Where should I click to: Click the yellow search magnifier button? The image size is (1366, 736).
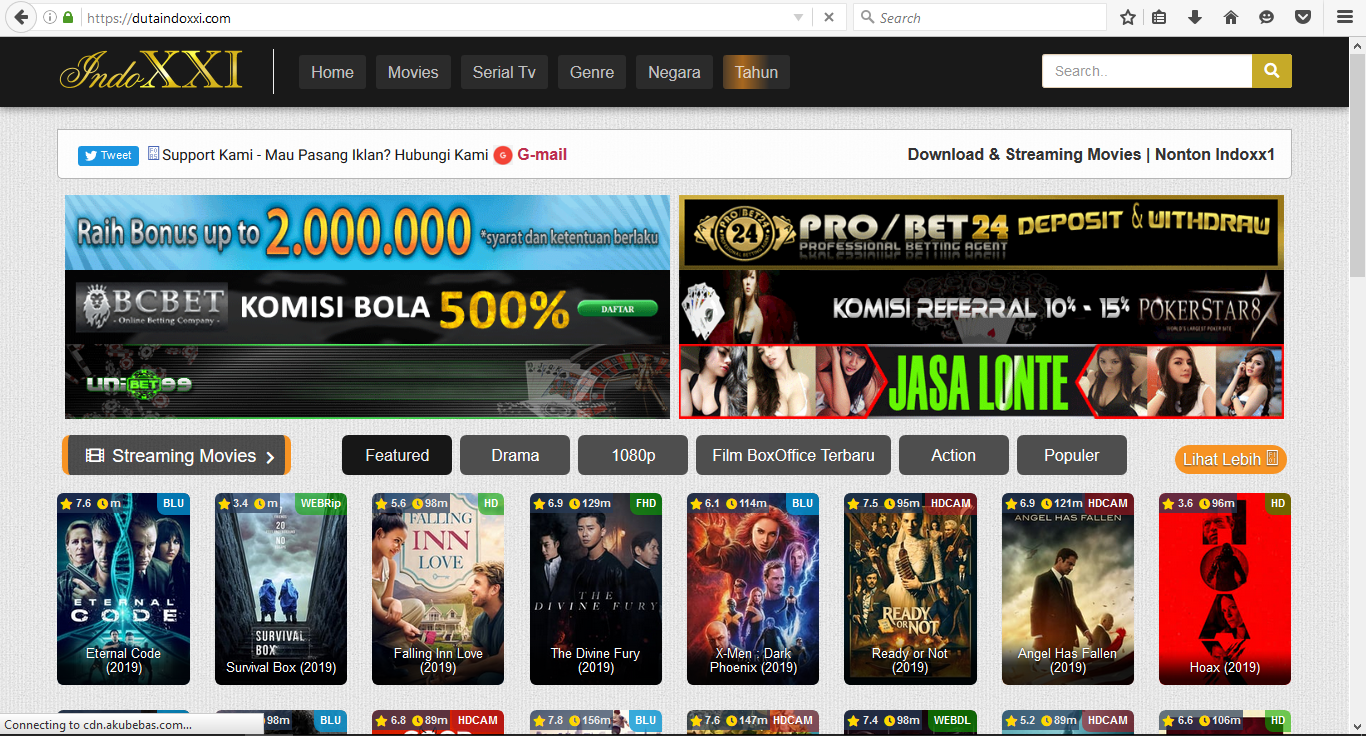pos(1271,71)
